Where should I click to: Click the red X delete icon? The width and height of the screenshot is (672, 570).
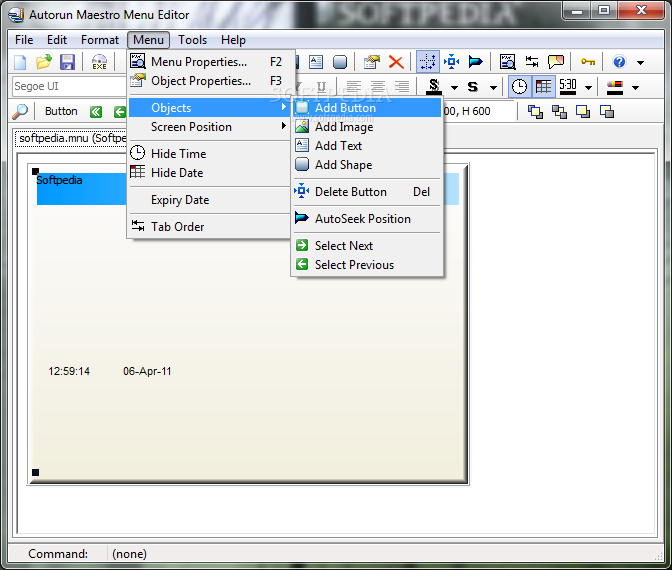coord(396,62)
